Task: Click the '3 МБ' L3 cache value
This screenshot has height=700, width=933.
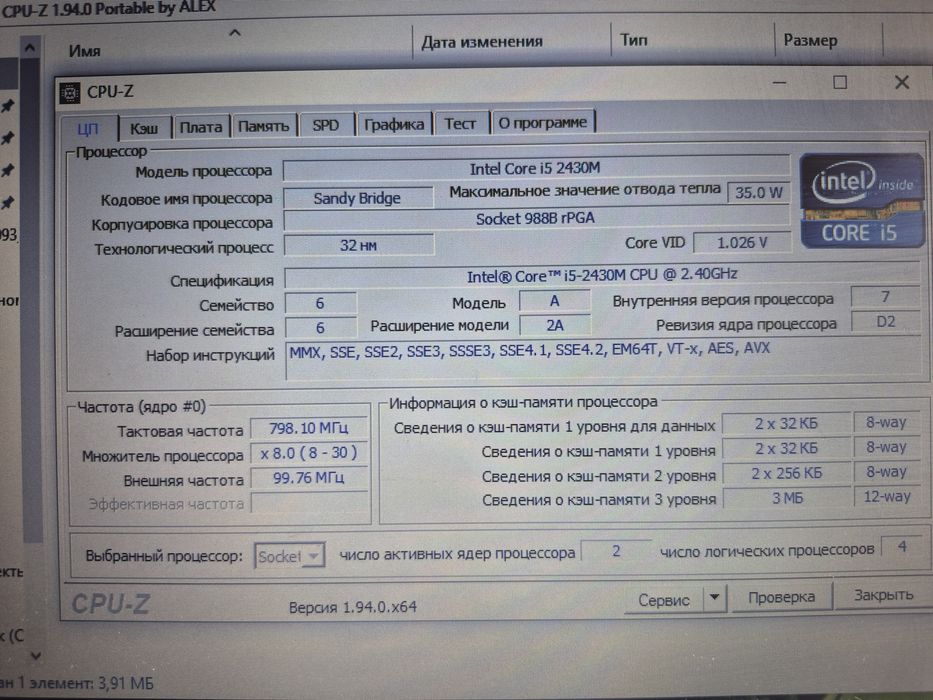Action: (787, 498)
